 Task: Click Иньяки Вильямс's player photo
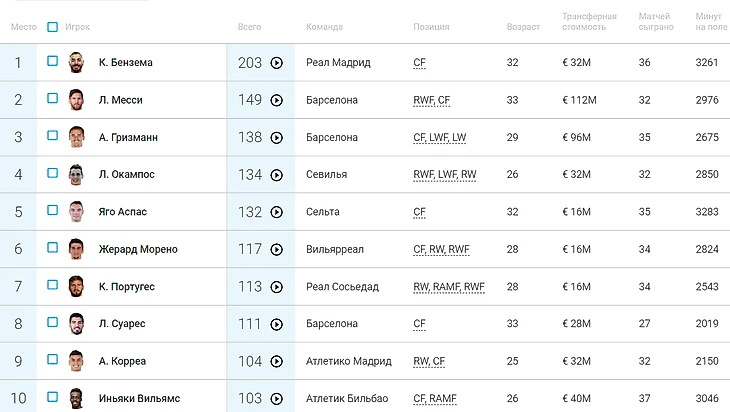[77, 398]
